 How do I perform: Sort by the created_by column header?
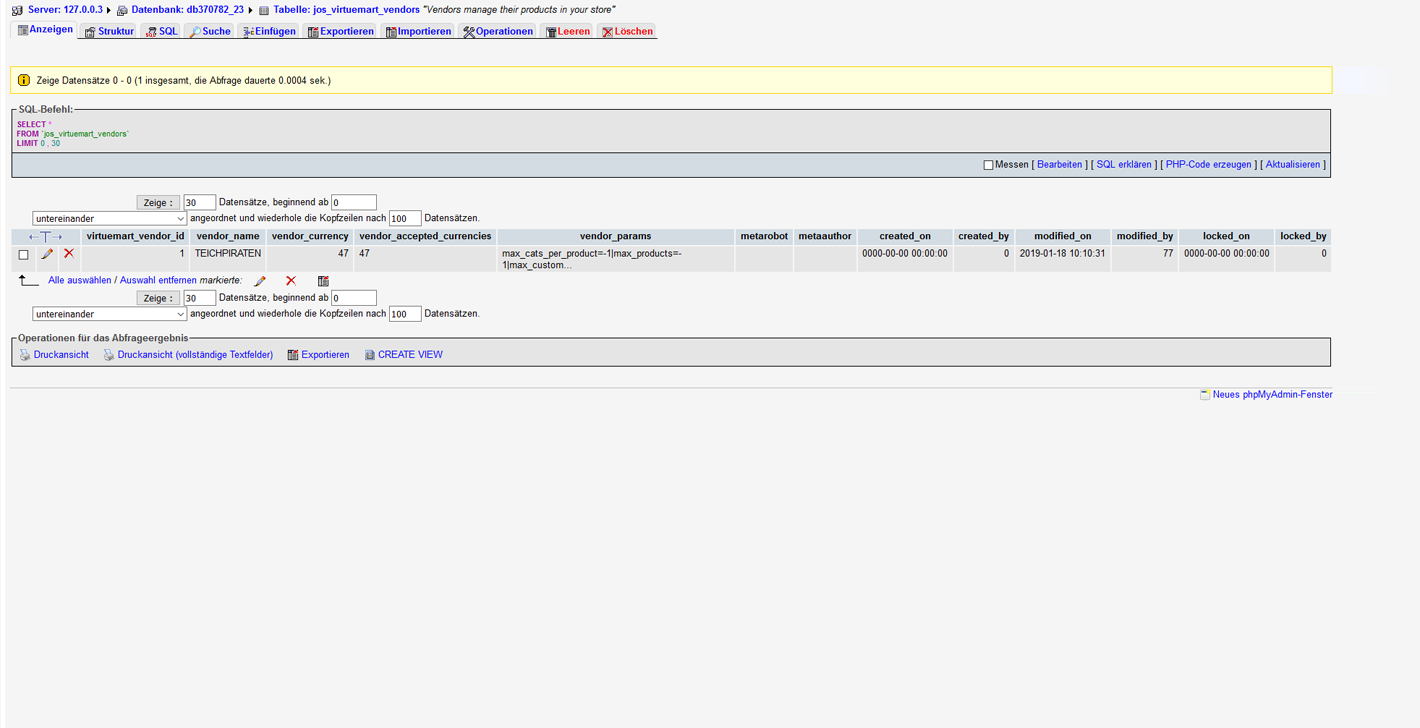983,237
